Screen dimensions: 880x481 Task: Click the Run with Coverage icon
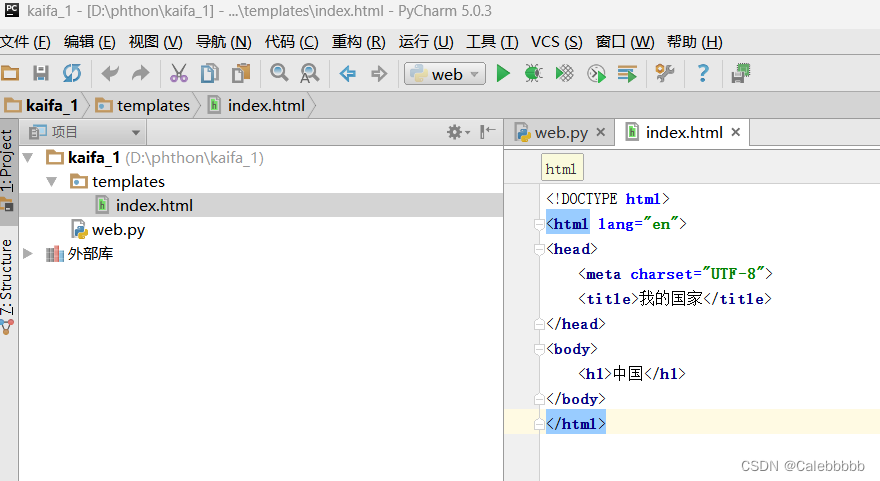point(565,74)
